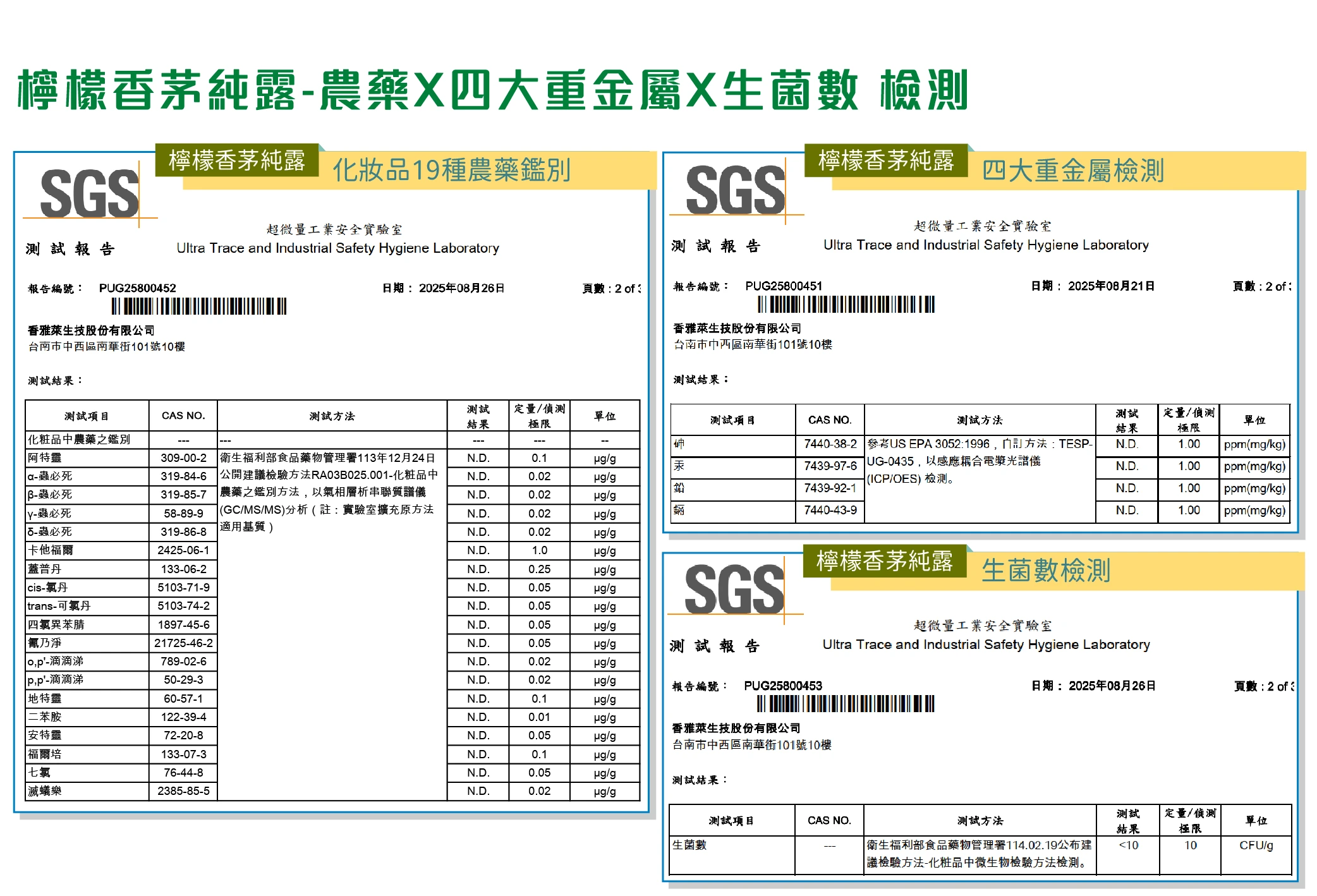Click report number PUG25800453 text
The width and height of the screenshot is (1317, 896).
click(x=783, y=686)
